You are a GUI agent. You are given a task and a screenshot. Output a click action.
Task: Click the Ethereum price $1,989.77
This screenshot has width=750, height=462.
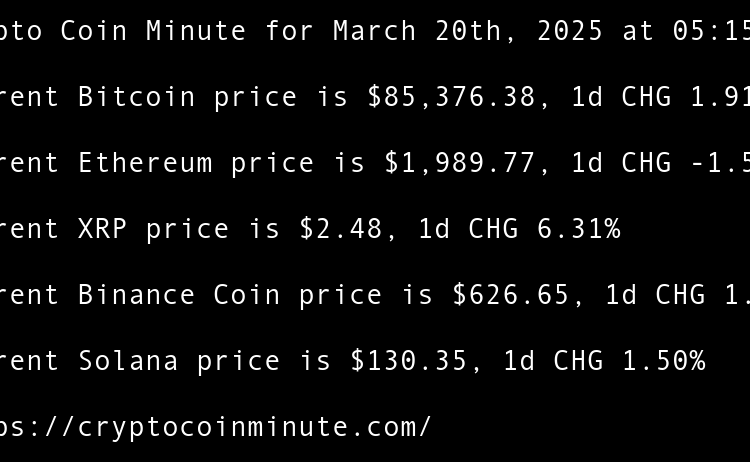pyautogui.click(x=460, y=163)
